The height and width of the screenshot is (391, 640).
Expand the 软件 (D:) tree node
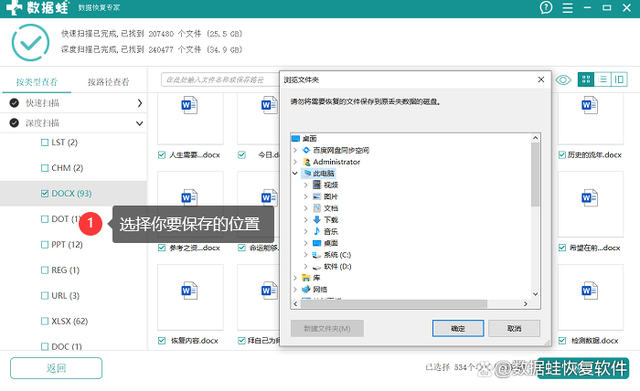[x=306, y=267]
